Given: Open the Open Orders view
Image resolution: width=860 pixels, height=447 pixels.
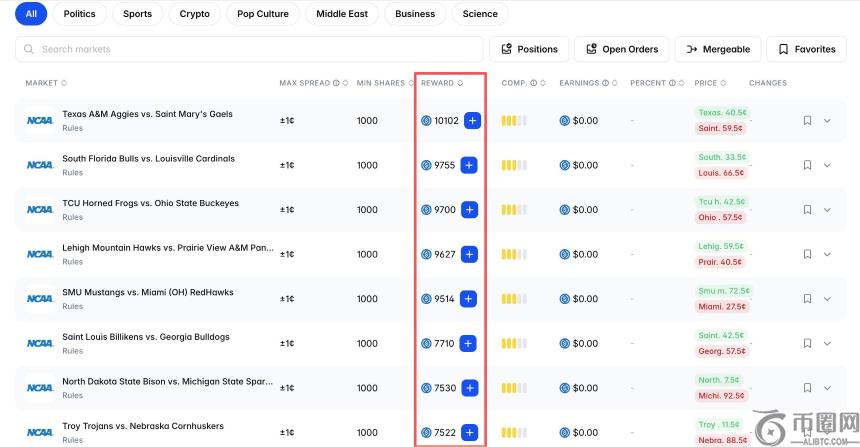Looking at the screenshot, I should click(x=621, y=49).
